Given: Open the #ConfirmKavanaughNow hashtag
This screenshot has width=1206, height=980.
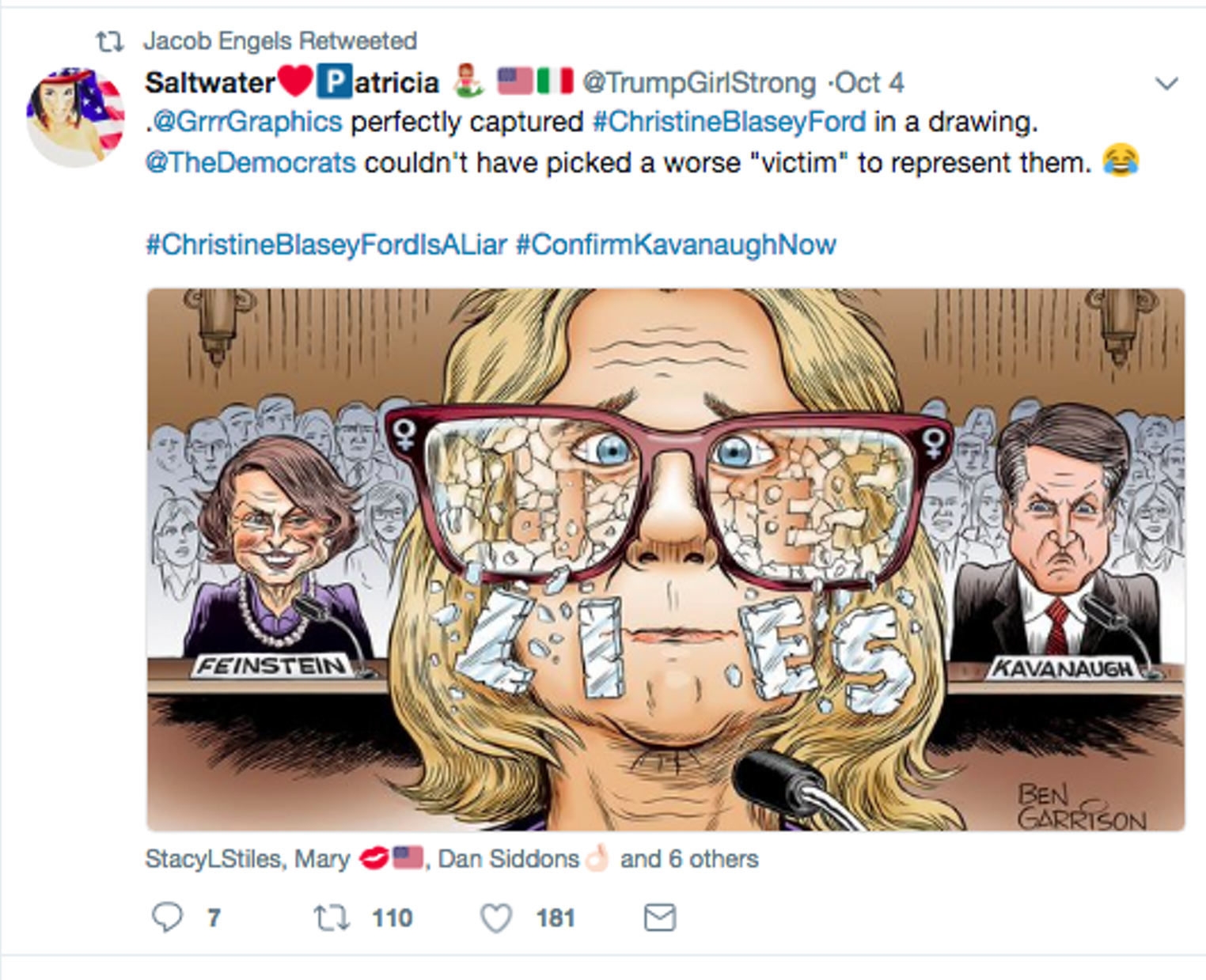Looking at the screenshot, I should coord(676,244).
